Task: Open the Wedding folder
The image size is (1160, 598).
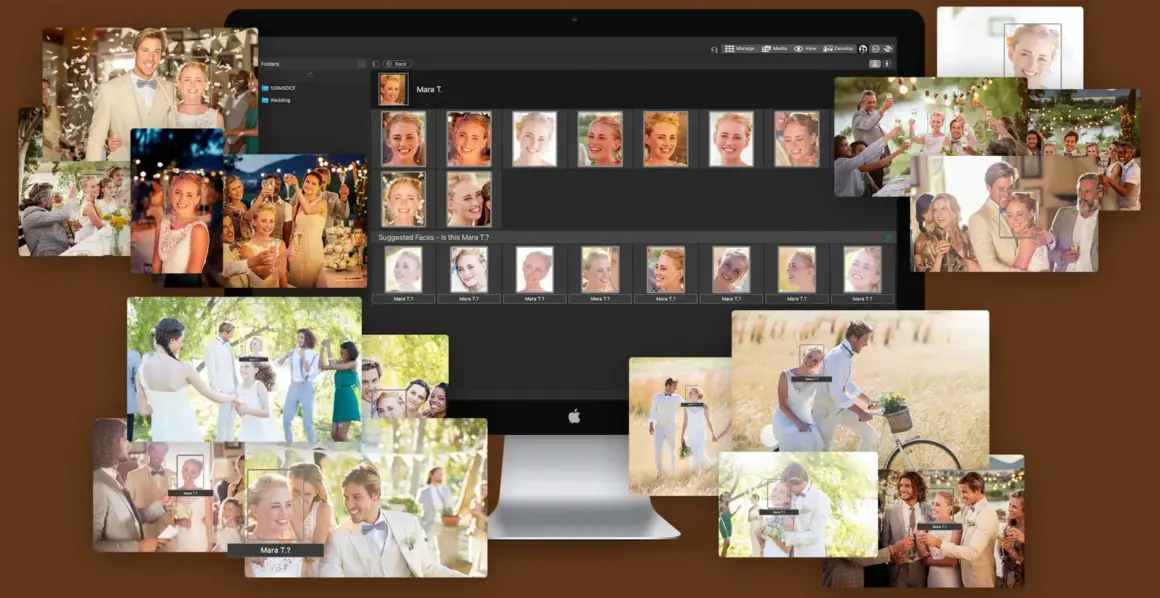Action: (x=276, y=100)
